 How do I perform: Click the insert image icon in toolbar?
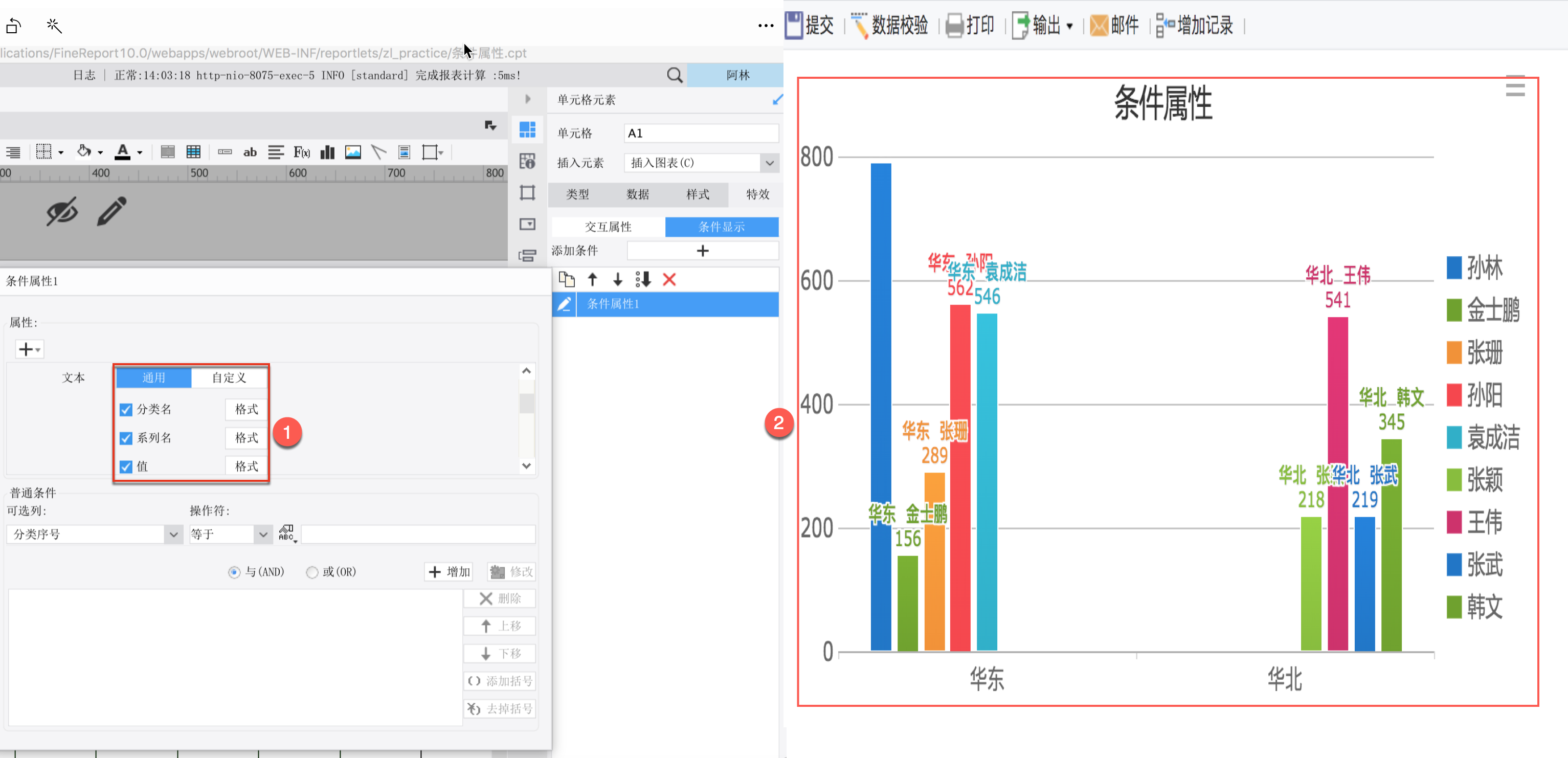point(353,152)
